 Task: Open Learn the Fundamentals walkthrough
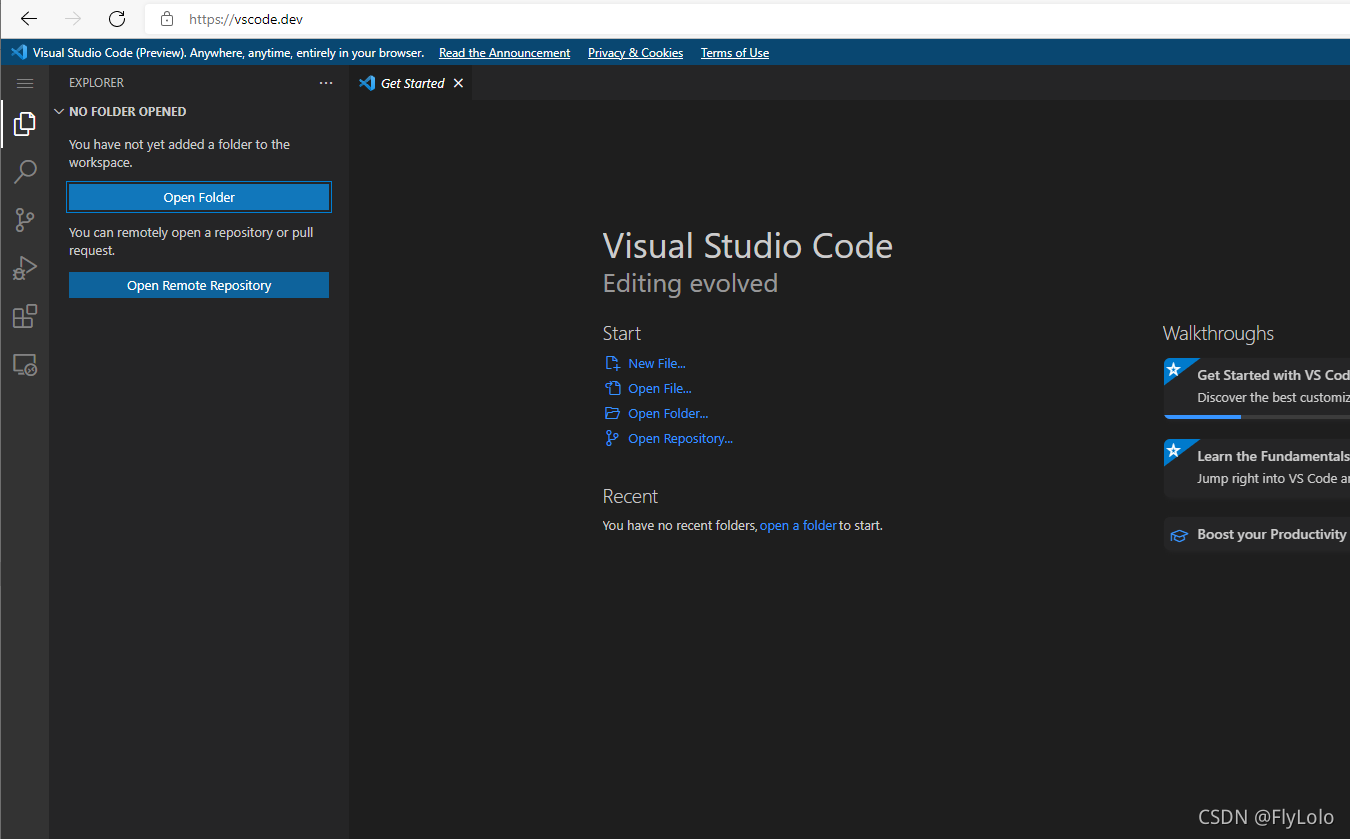pos(1257,468)
